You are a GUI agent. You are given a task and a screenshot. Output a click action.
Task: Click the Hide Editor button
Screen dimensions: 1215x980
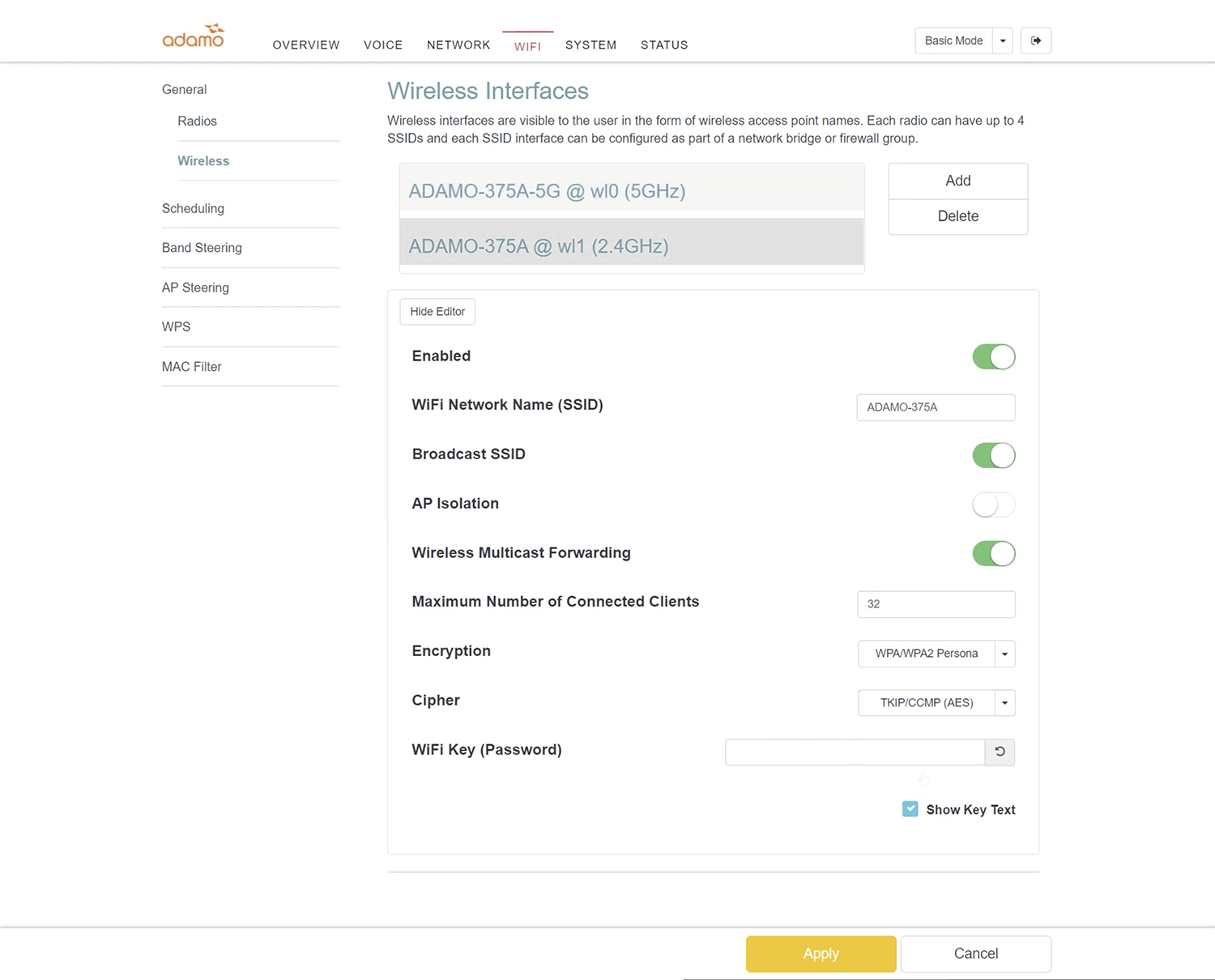point(437,312)
